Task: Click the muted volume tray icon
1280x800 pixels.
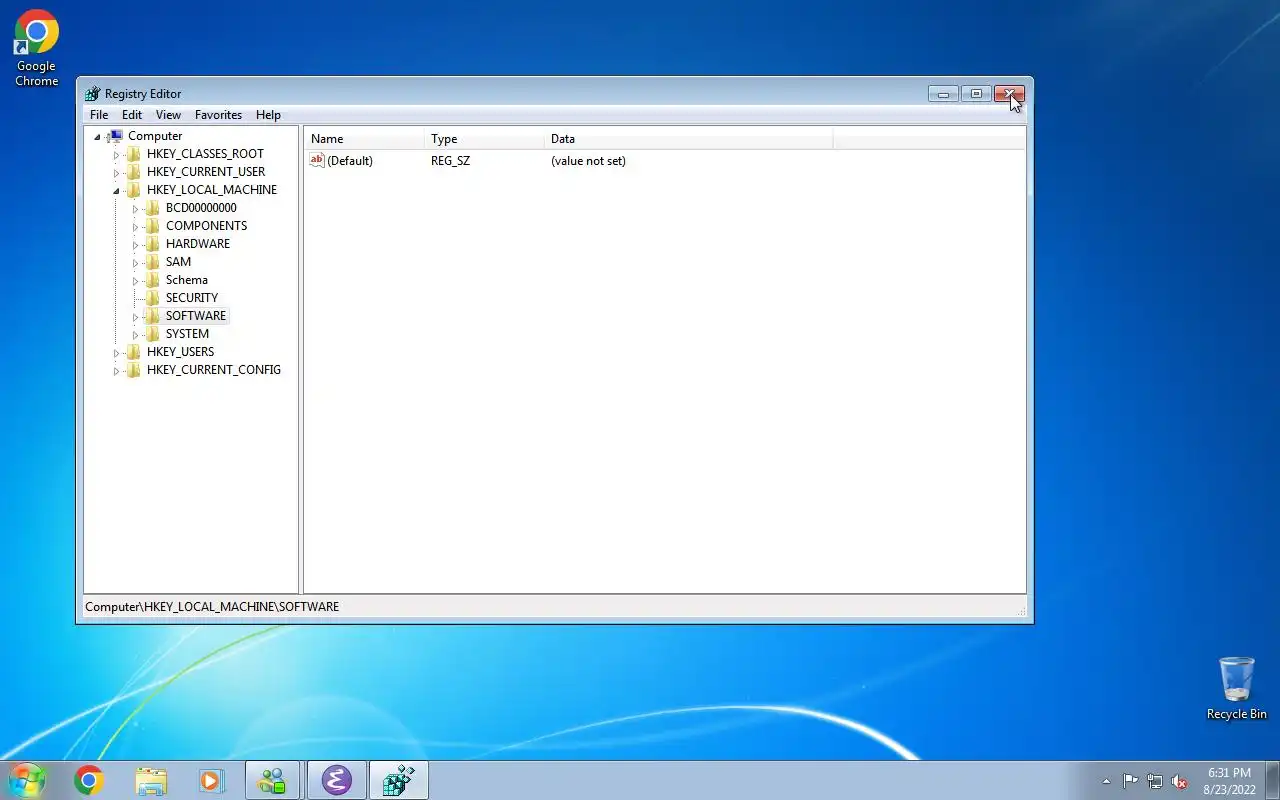Action: pos(1179,781)
